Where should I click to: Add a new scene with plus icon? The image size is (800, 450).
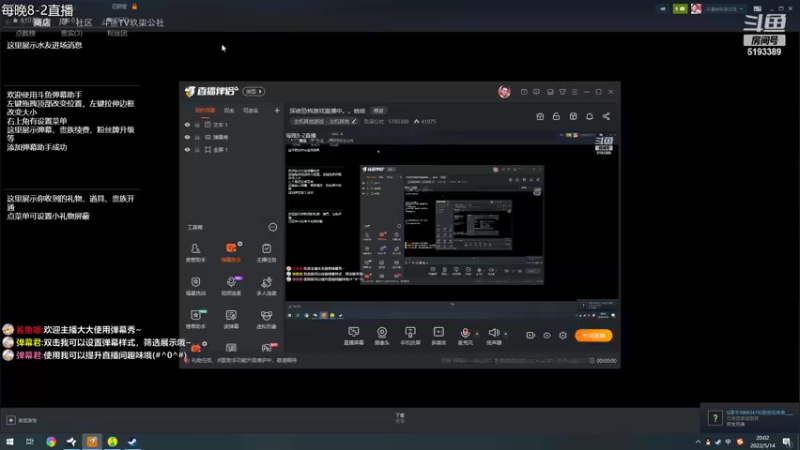[277, 110]
